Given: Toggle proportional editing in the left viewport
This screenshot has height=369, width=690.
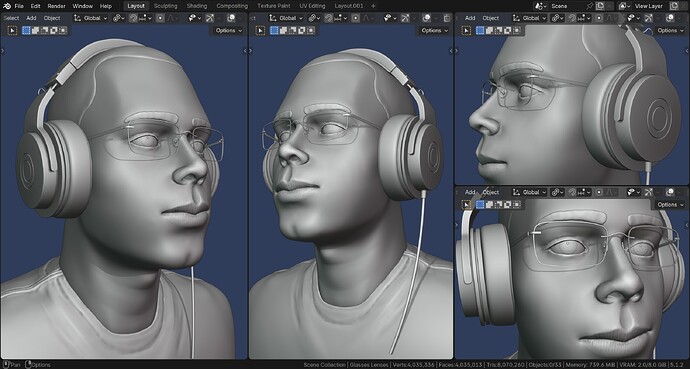Looking at the screenshot, I should [x=160, y=18].
